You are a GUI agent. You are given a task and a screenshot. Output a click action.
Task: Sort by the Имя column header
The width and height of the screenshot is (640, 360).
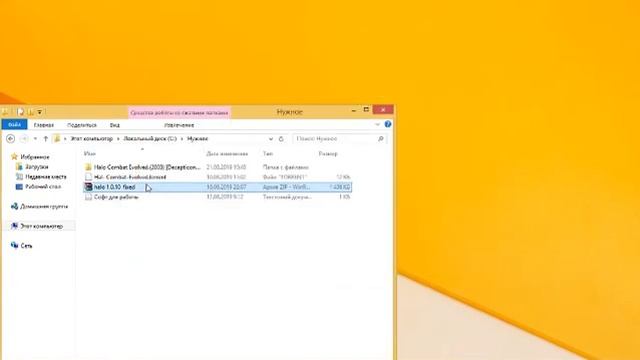pos(89,154)
